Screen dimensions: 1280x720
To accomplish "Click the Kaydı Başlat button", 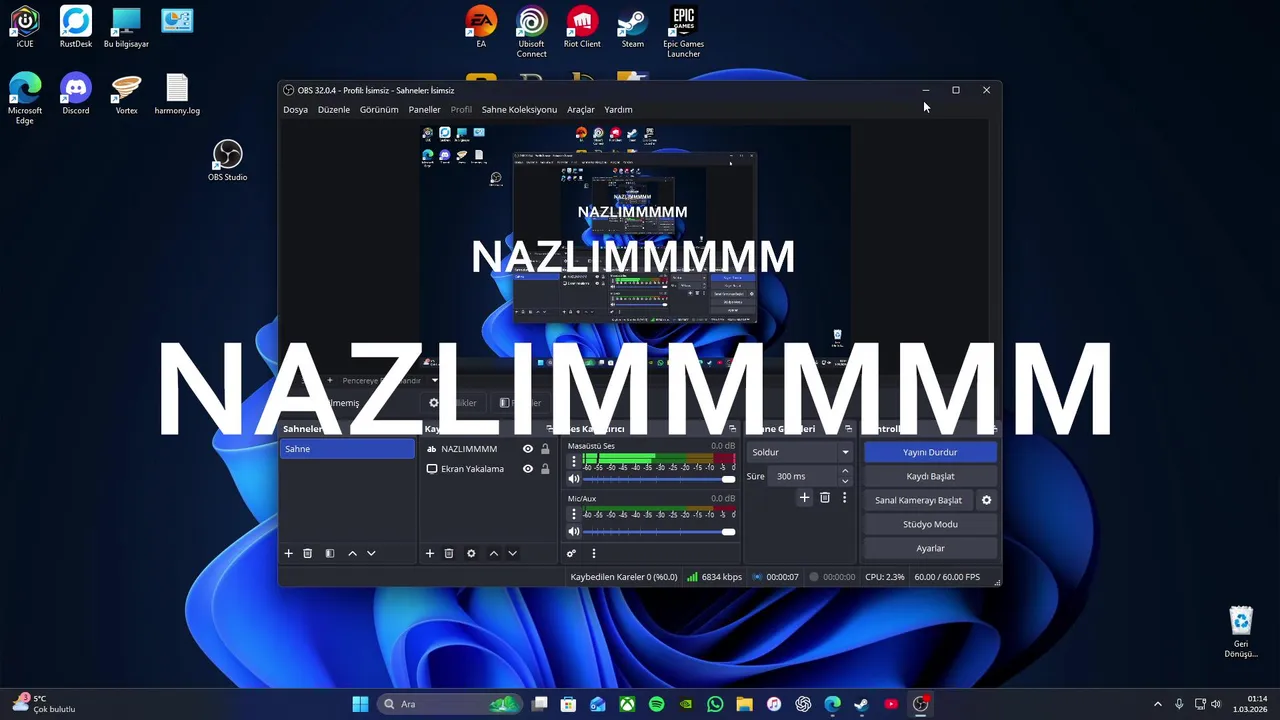I will [930, 476].
